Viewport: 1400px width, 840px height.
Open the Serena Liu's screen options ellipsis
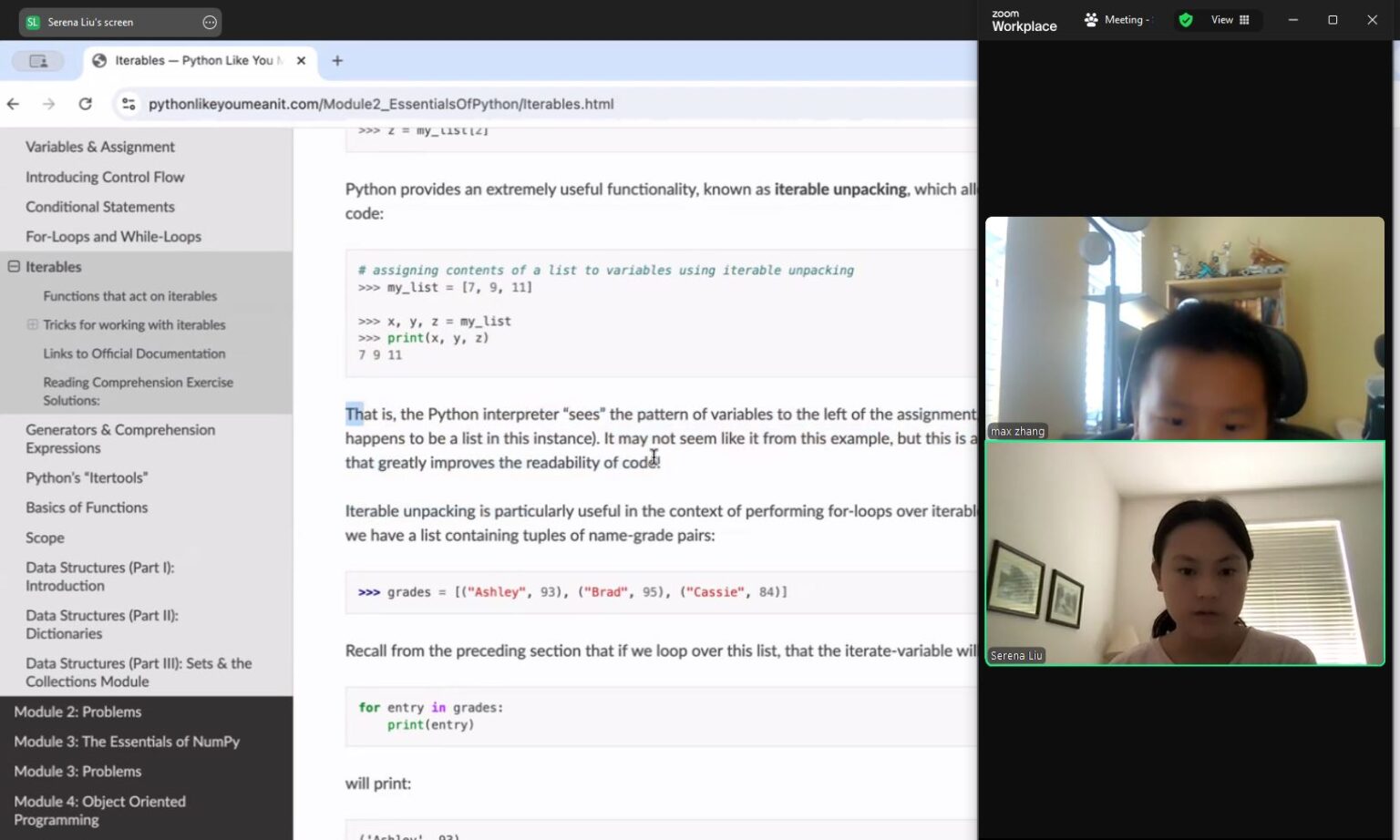(x=210, y=22)
